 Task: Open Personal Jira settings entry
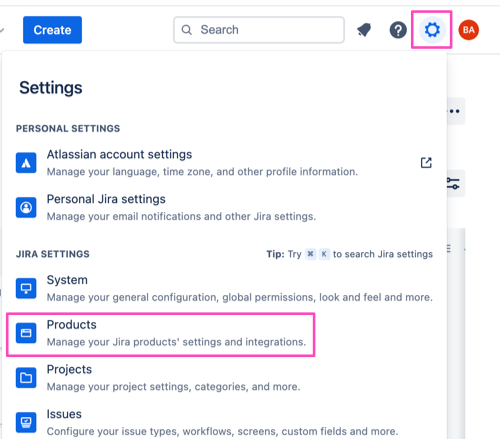coord(224,207)
